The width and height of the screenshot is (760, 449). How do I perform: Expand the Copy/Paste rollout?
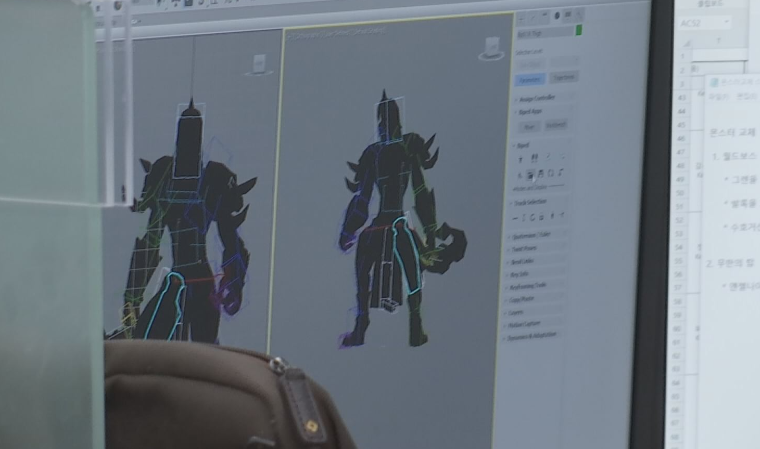pos(521,299)
